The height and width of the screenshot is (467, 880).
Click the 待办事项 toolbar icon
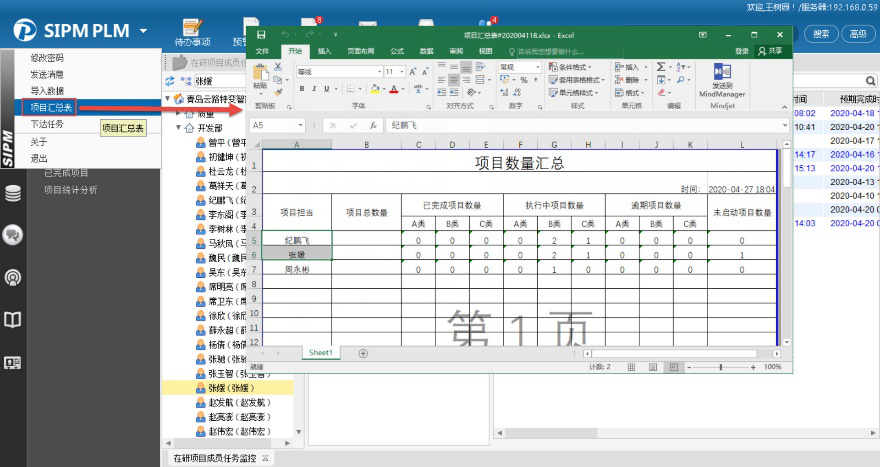(192, 29)
